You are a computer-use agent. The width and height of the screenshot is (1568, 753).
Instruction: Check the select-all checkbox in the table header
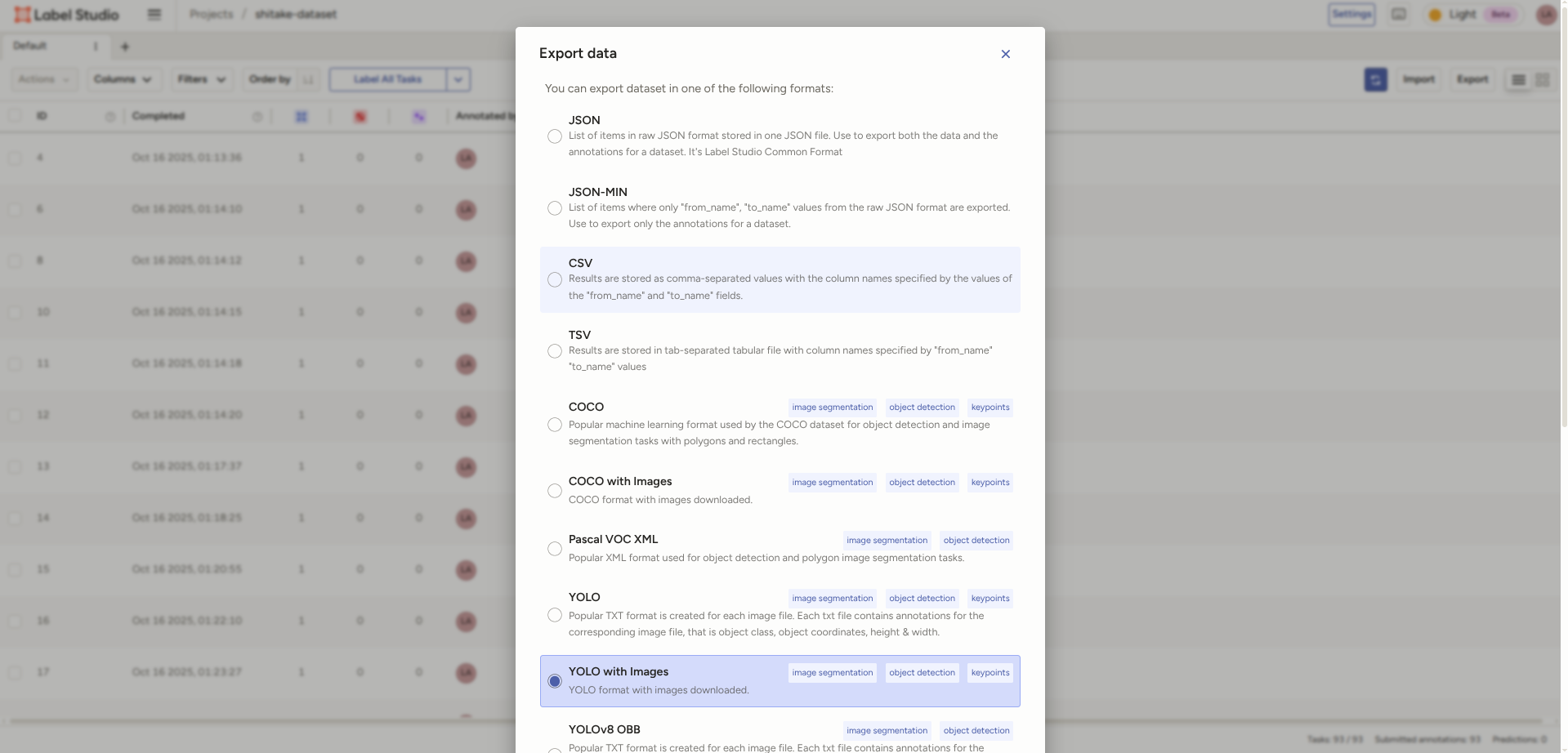point(16,116)
